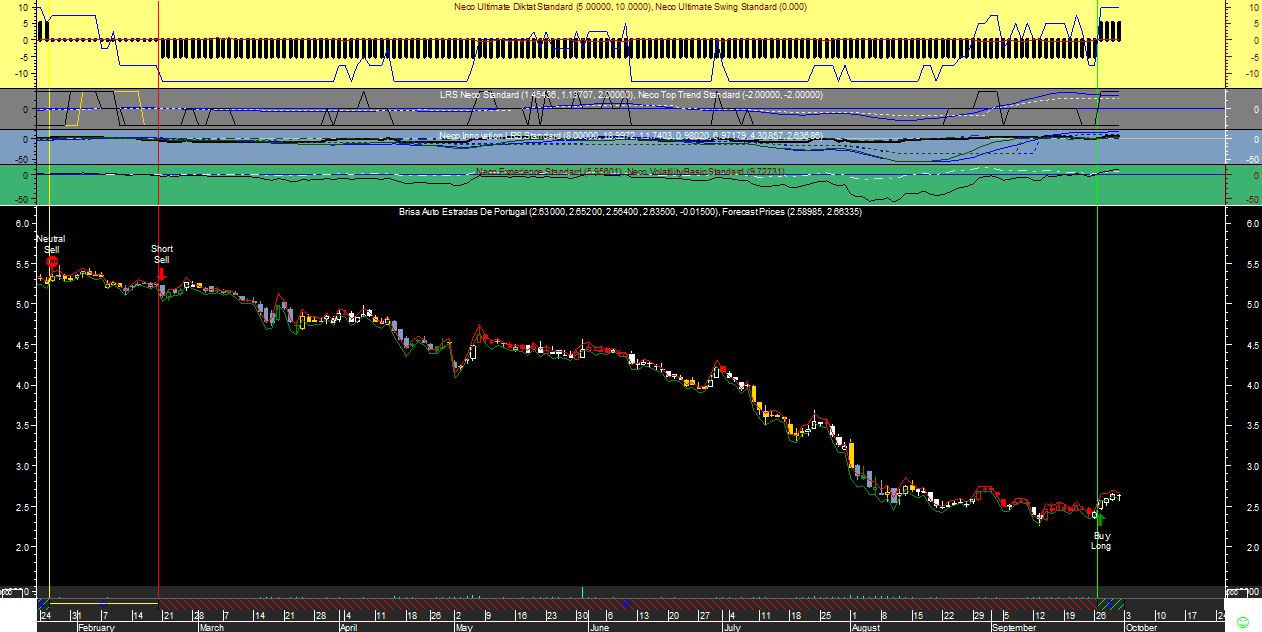This screenshot has width=1262, height=632.
Task: Click the red Short Sell arrow marker
Action: click(161, 274)
